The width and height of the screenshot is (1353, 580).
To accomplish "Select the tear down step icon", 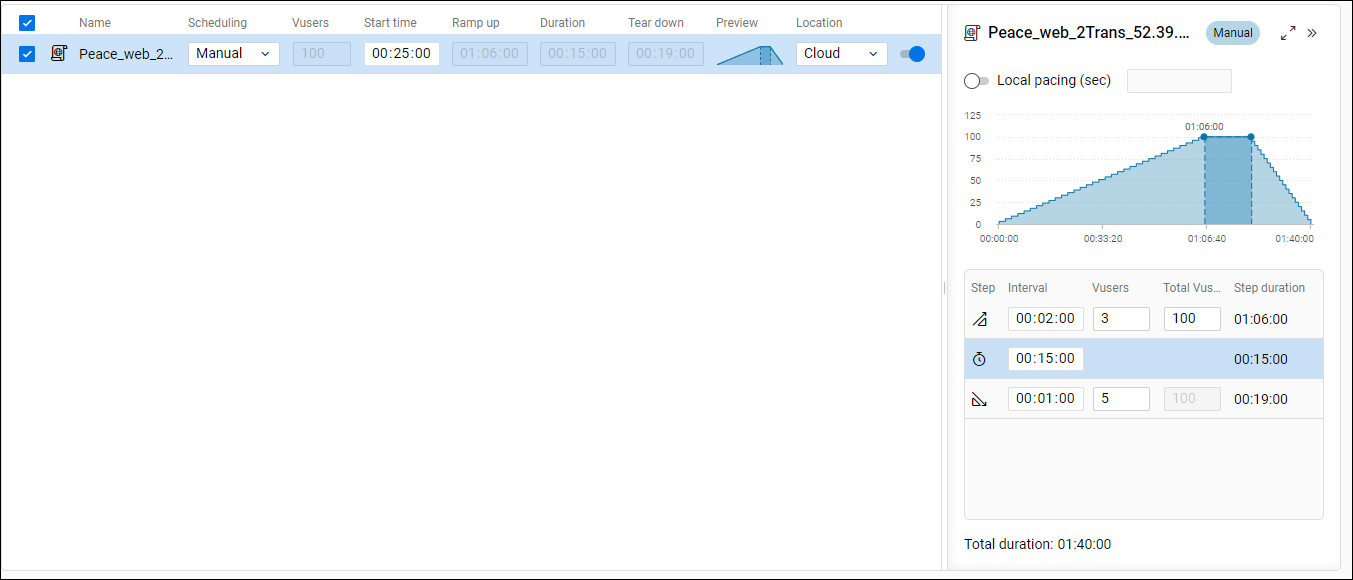I will [979, 399].
